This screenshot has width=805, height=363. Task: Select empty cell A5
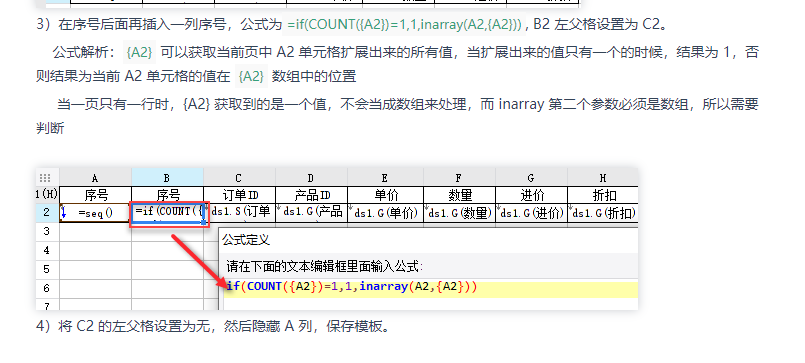[x=95, y=270]
